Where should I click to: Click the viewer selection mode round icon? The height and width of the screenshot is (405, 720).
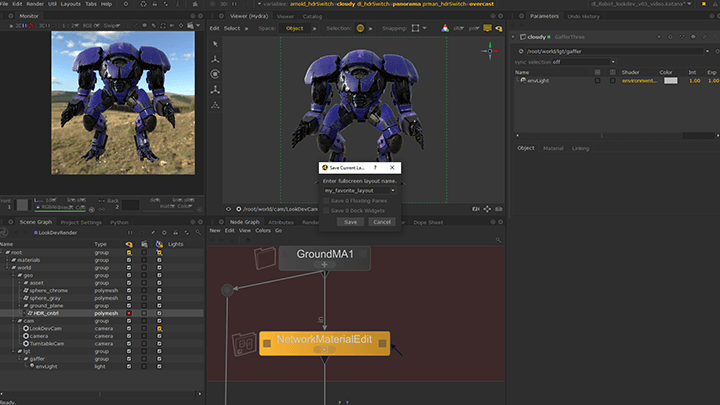[x=360, y=28]
